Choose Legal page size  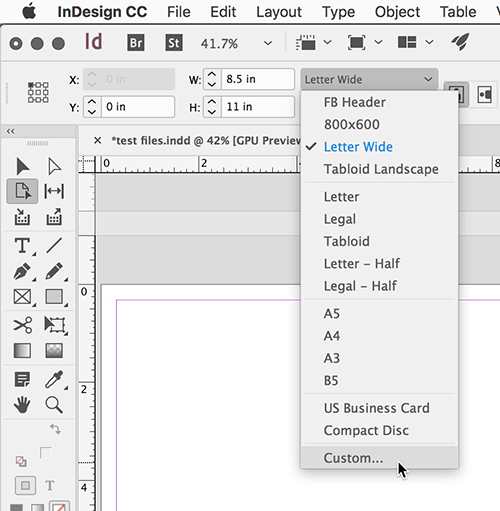380,219
